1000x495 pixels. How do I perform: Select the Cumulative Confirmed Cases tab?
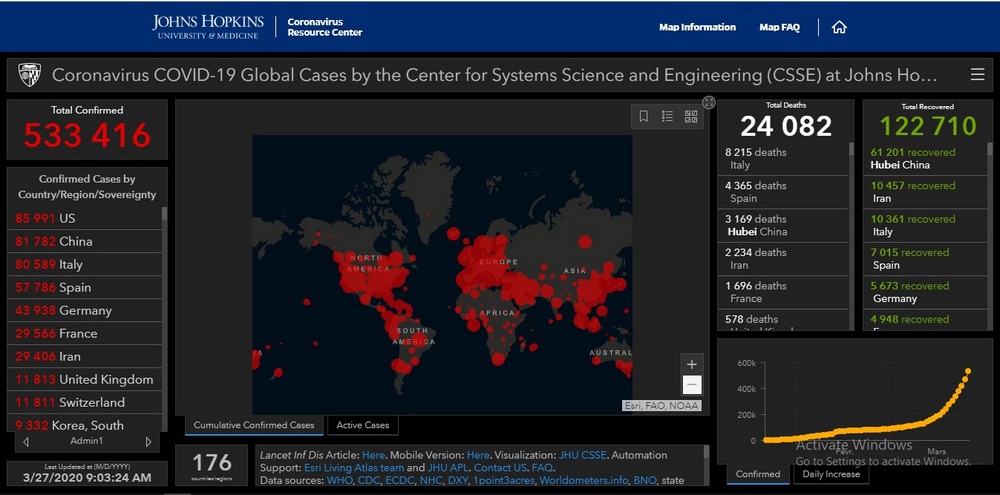(x=254, y=425)
